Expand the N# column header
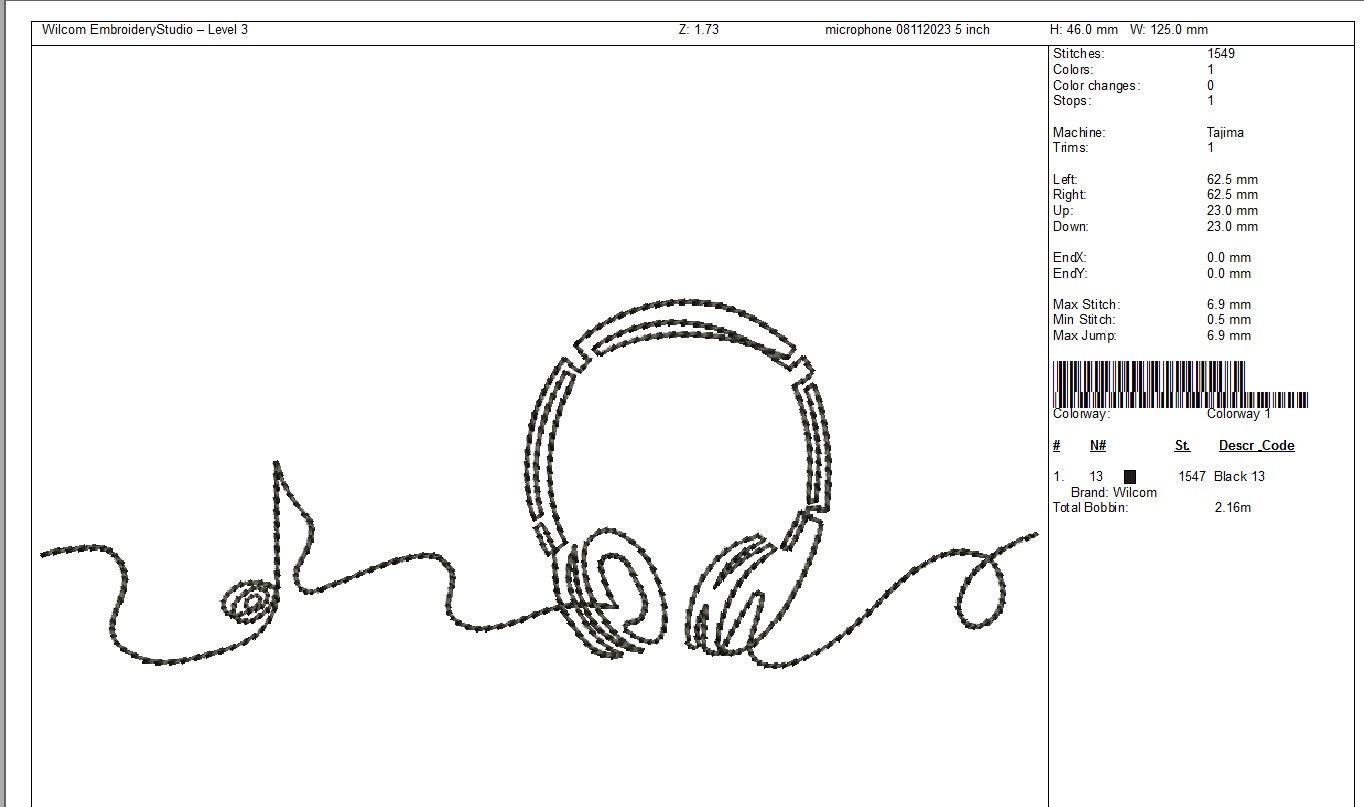The width and height of the screenshot is (1364, 807). point(1097,445)
